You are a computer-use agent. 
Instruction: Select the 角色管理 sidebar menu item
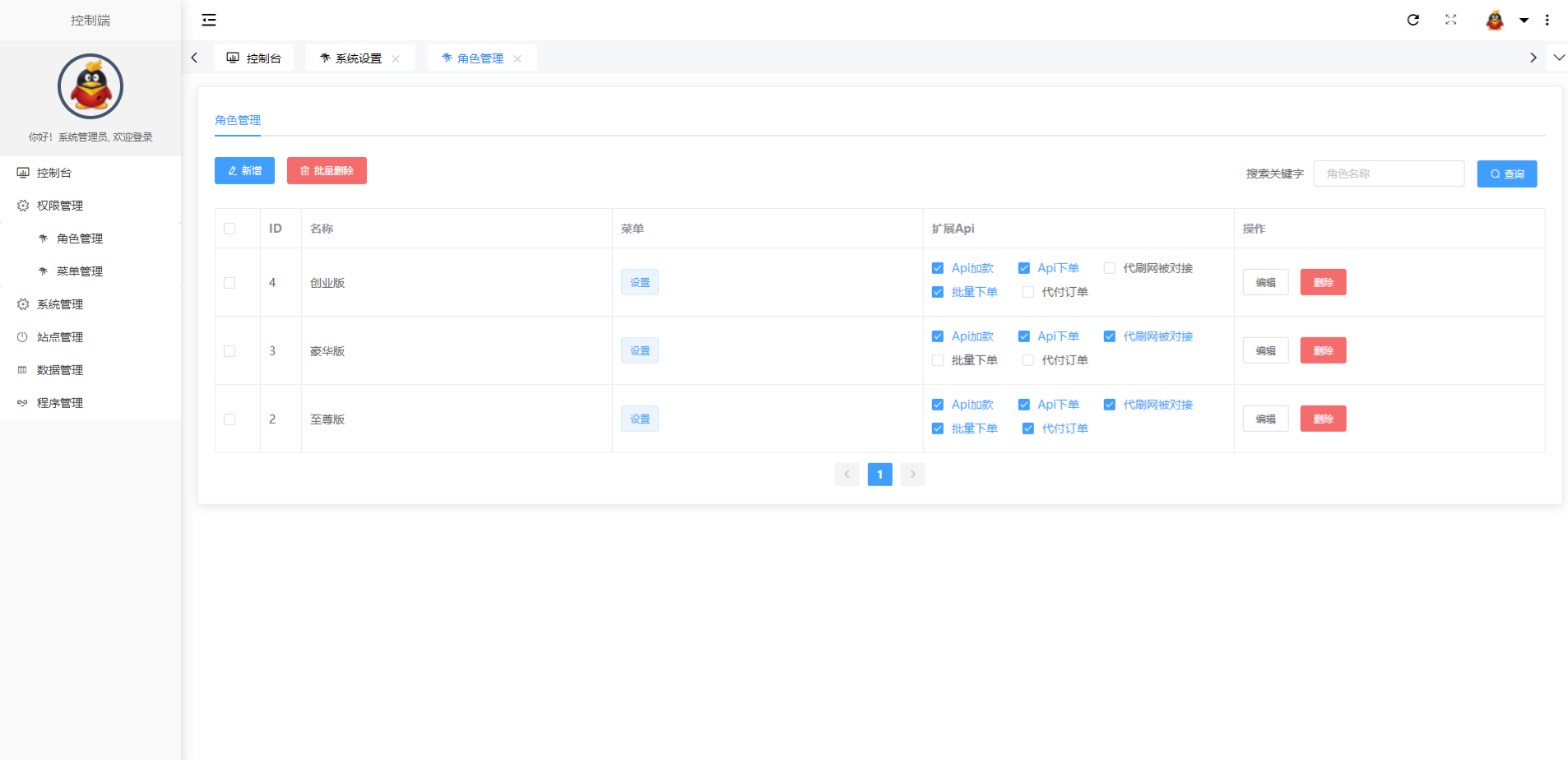click(80, 238)
